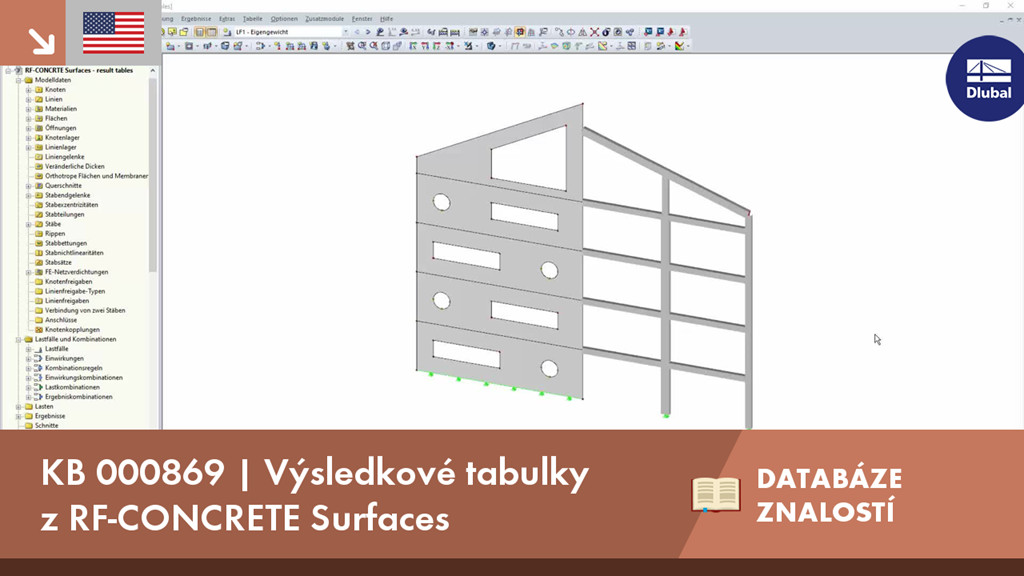Click the red X icon in top toolbar
The height and width of the screenshot is (576, 1024).
[594, 32]
